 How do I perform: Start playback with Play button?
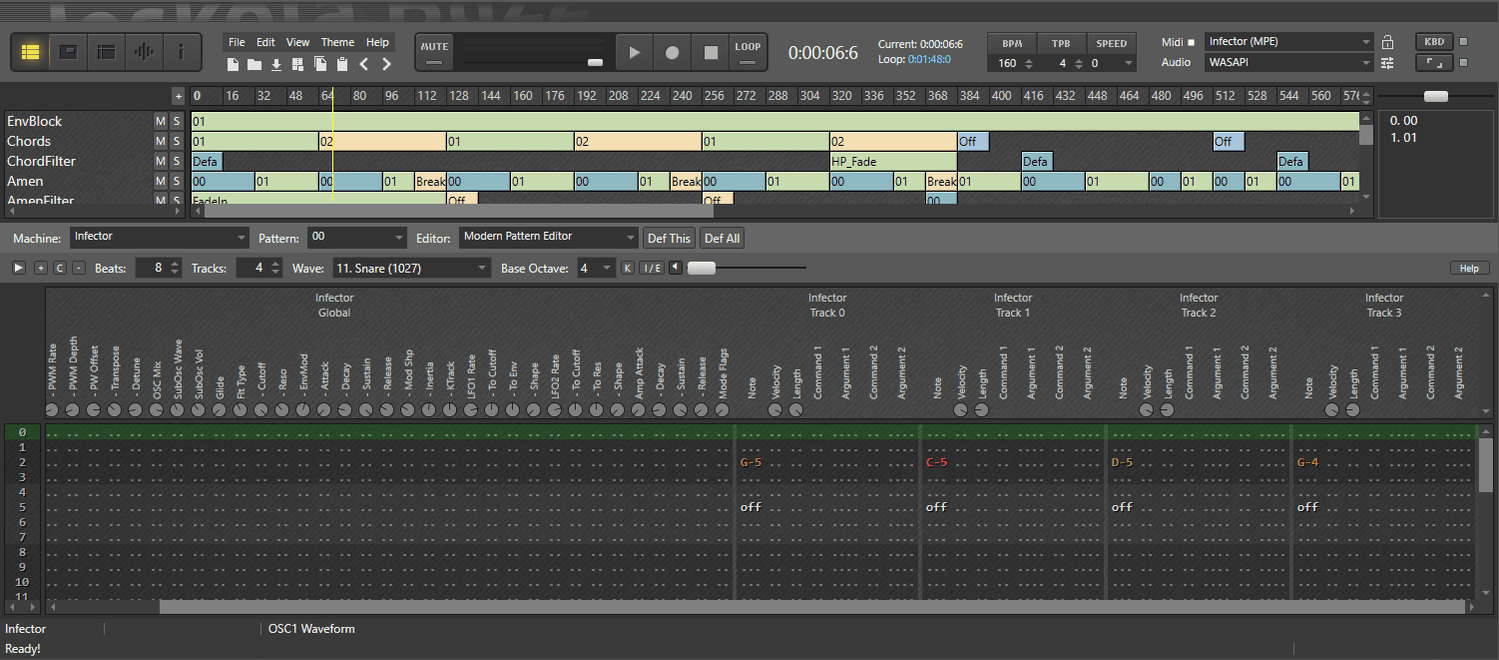coord(633,52)
